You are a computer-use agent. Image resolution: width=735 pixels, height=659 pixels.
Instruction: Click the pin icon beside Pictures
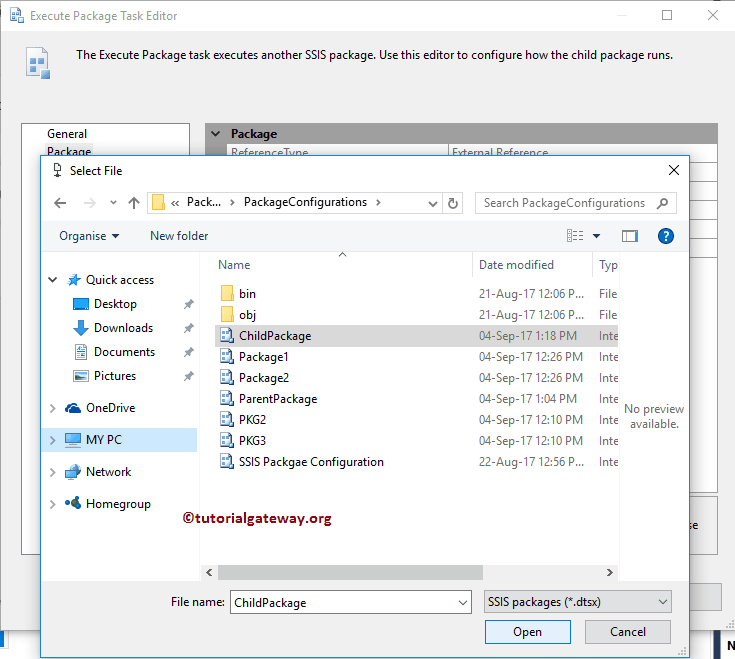(x=188, y=376)
